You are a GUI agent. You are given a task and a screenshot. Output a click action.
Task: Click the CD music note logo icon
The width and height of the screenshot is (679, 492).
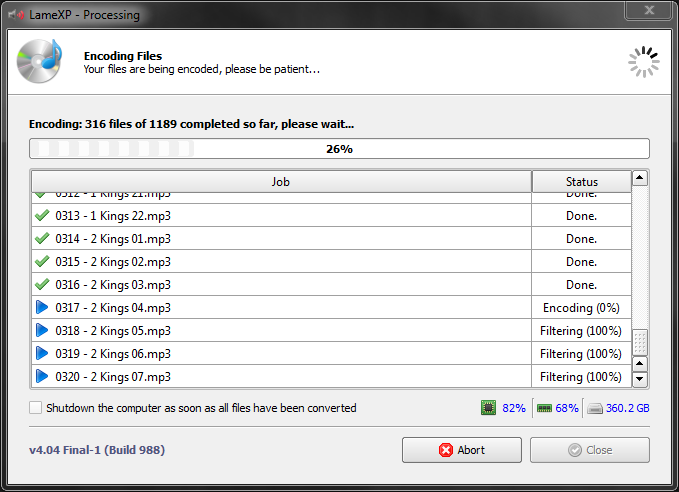coord(39,61)
